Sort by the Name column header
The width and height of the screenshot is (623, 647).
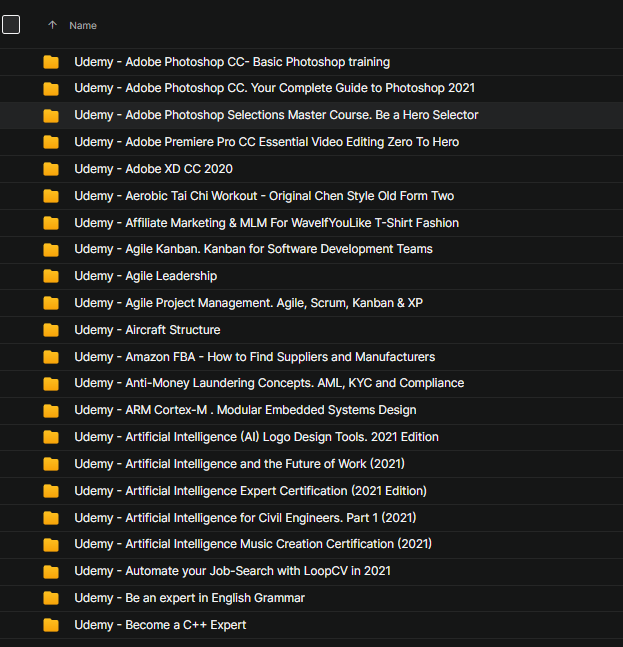pyautogui.click(x=83, y=26)
